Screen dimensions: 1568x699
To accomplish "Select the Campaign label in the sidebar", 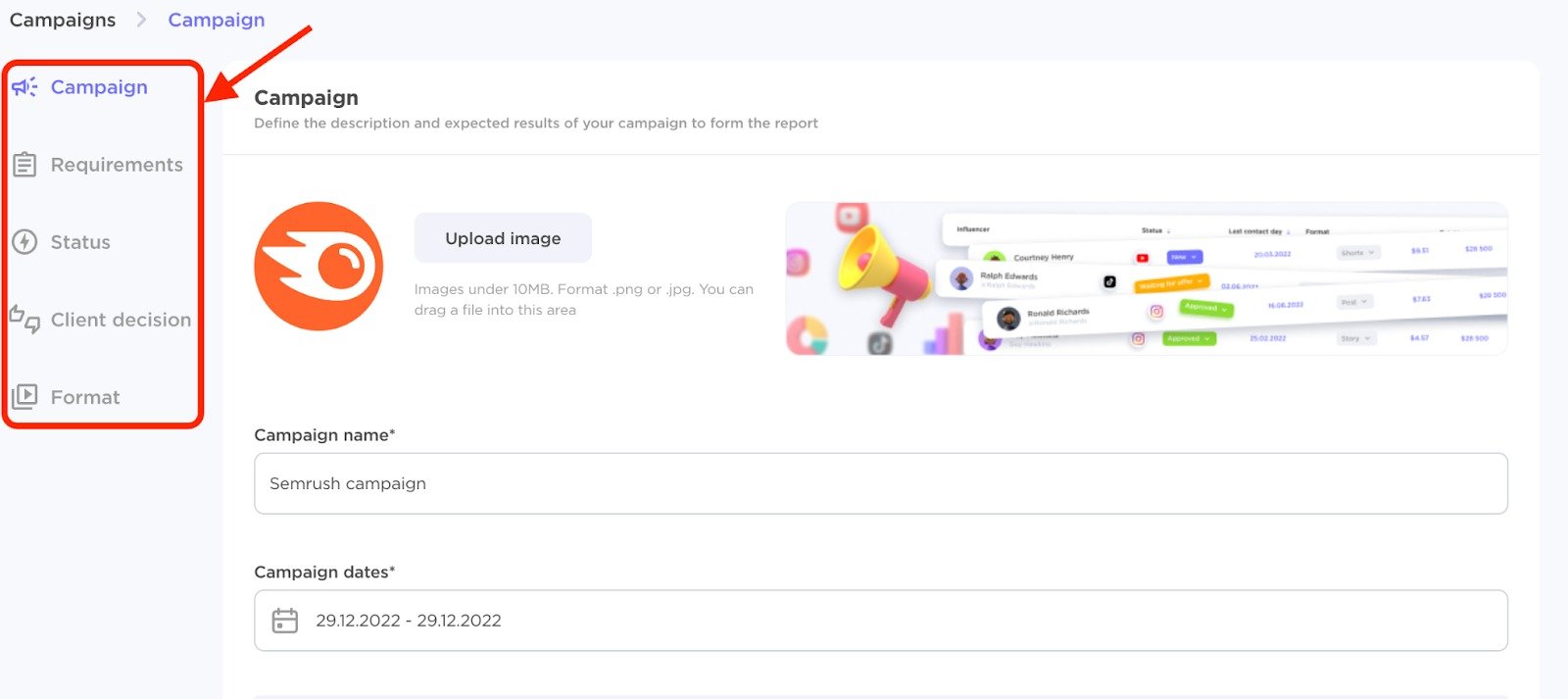I will 99,87.
